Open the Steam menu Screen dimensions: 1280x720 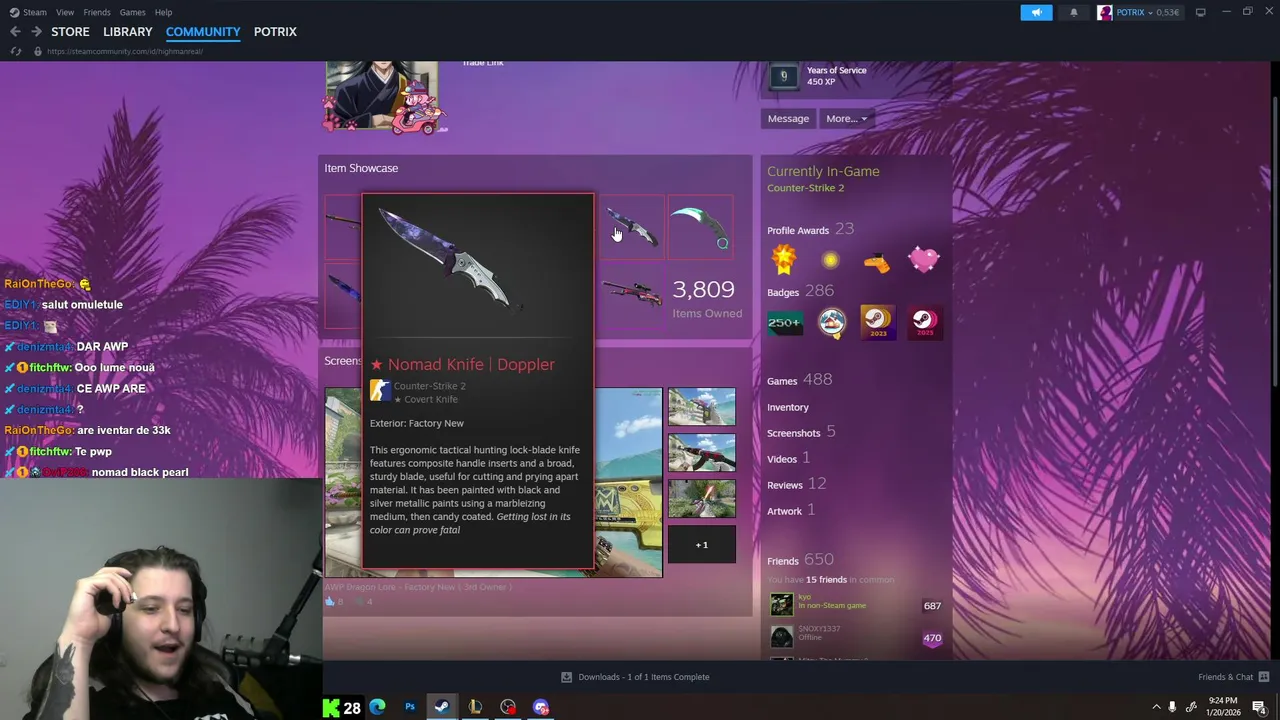pyautogui.click(x=28, y=12)
